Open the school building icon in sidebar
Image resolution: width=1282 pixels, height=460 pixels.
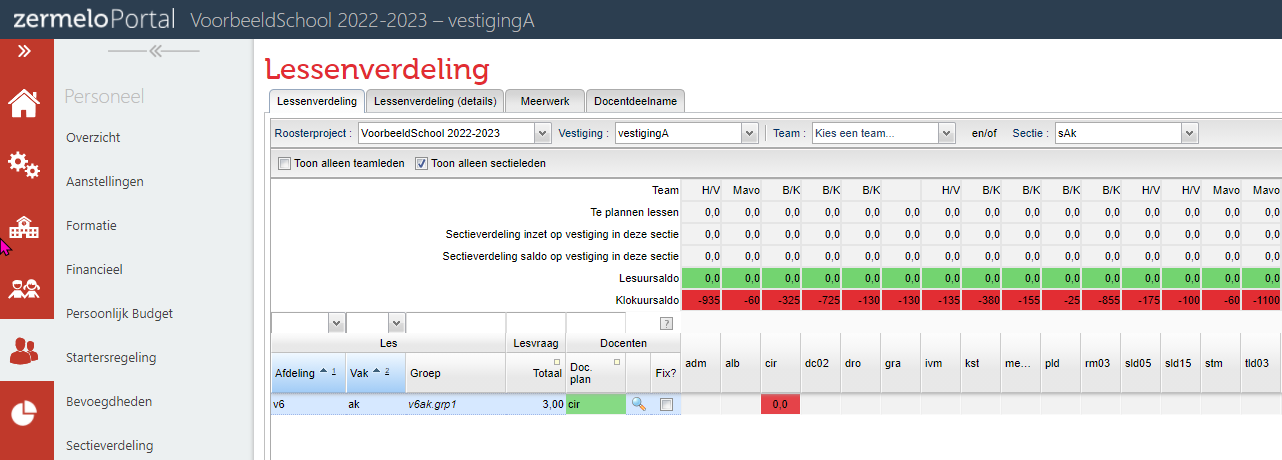24,227
